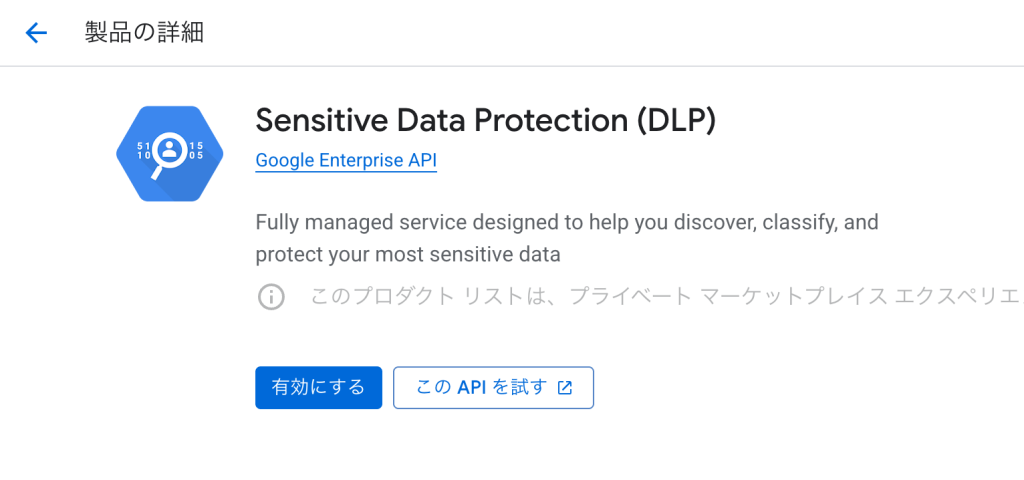Click the "51 10" digits on the logo

pos(143,151)
